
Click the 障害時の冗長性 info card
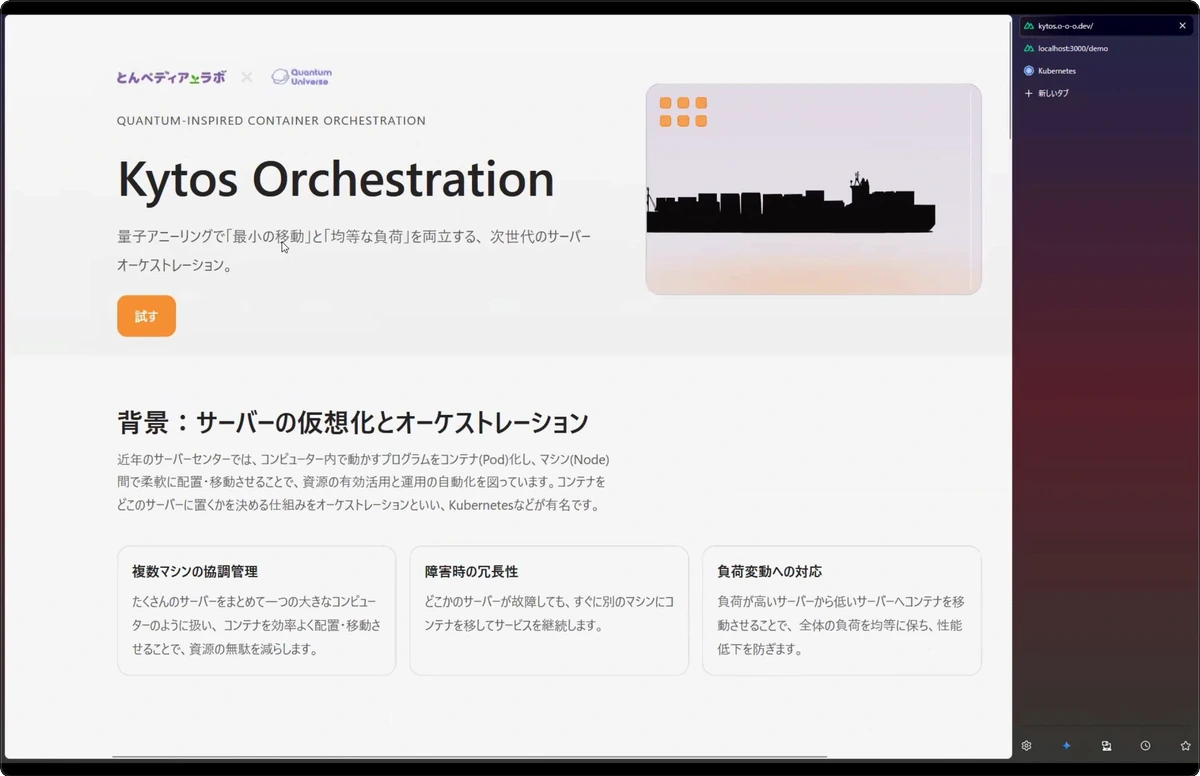[x=548, y=610]
